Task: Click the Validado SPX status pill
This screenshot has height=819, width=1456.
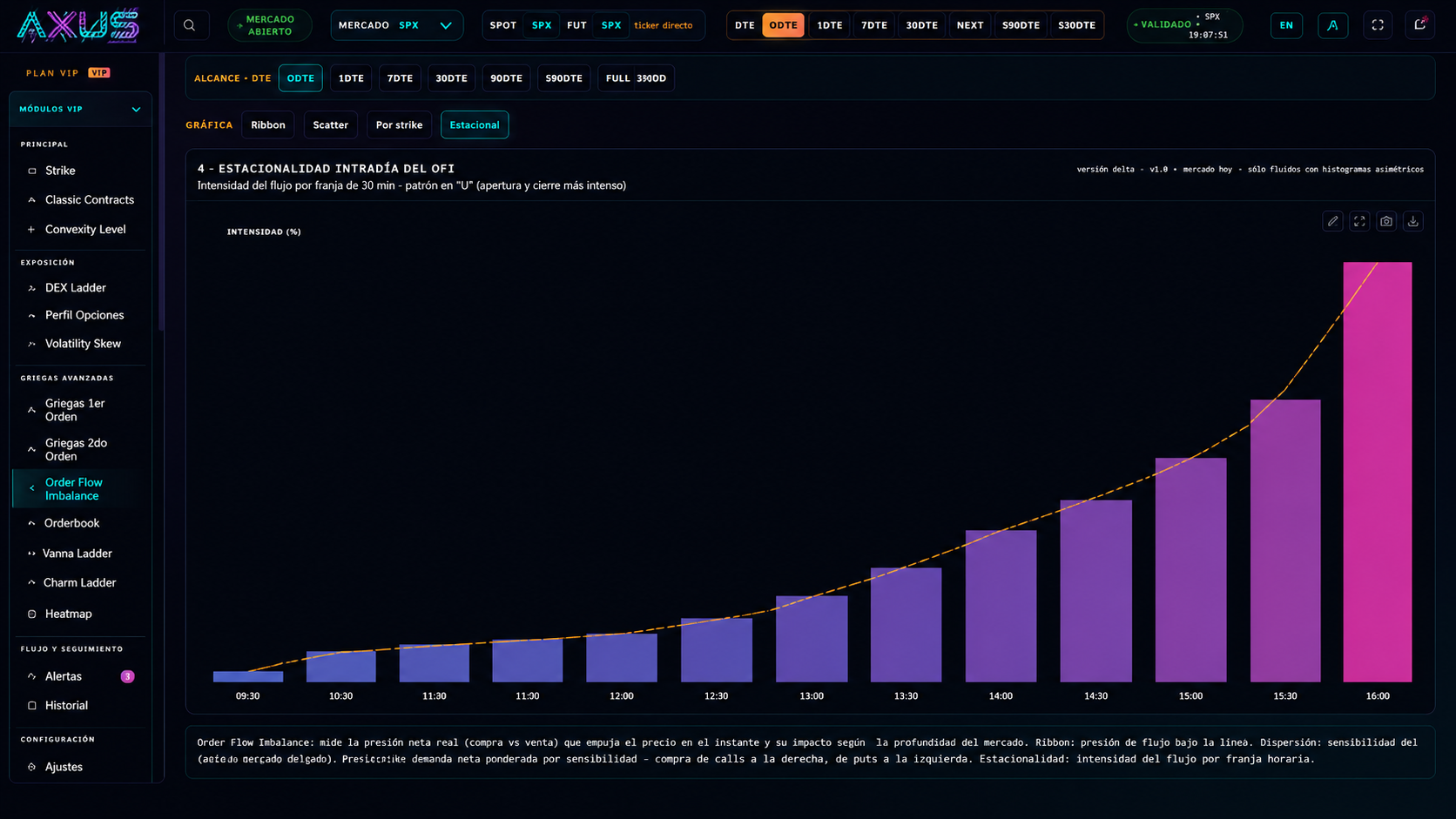Action: [x=1184, y=25]
